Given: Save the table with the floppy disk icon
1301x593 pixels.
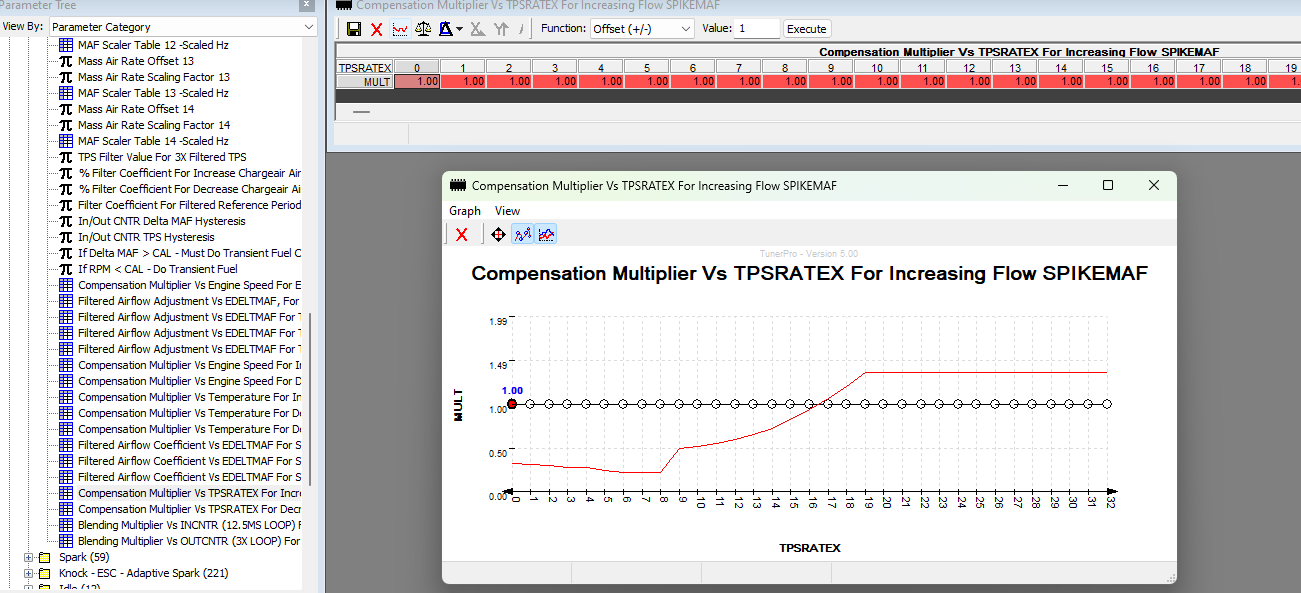Looking at the screenshot, I should [354, 29].
